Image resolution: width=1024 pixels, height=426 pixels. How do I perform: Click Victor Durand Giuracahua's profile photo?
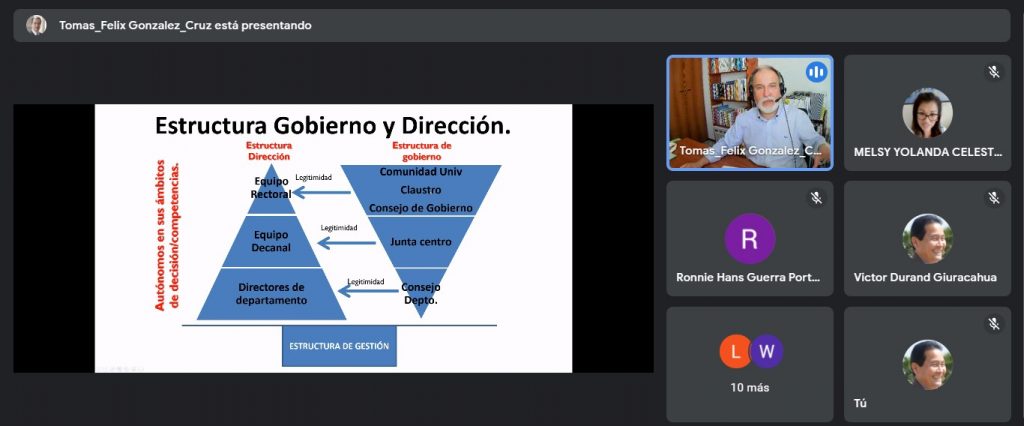927,238
